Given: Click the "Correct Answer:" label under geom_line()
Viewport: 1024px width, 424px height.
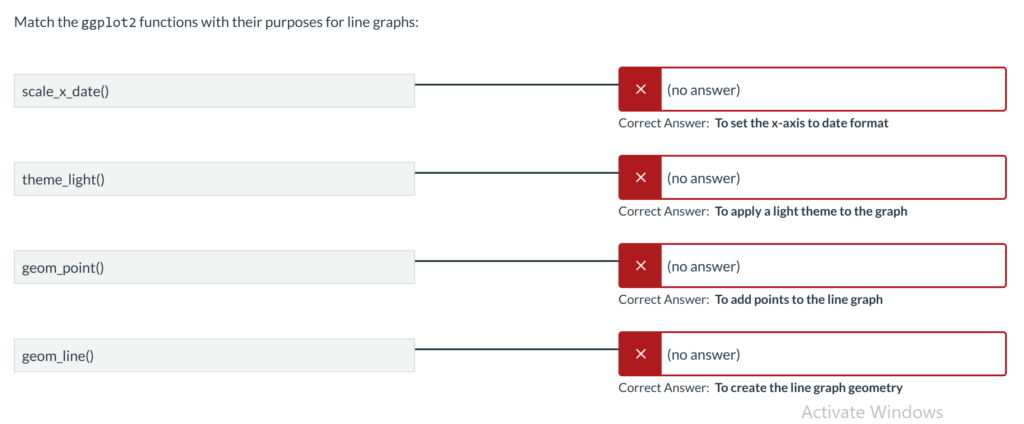Looking at the screenshot, I should pos(663,388).
